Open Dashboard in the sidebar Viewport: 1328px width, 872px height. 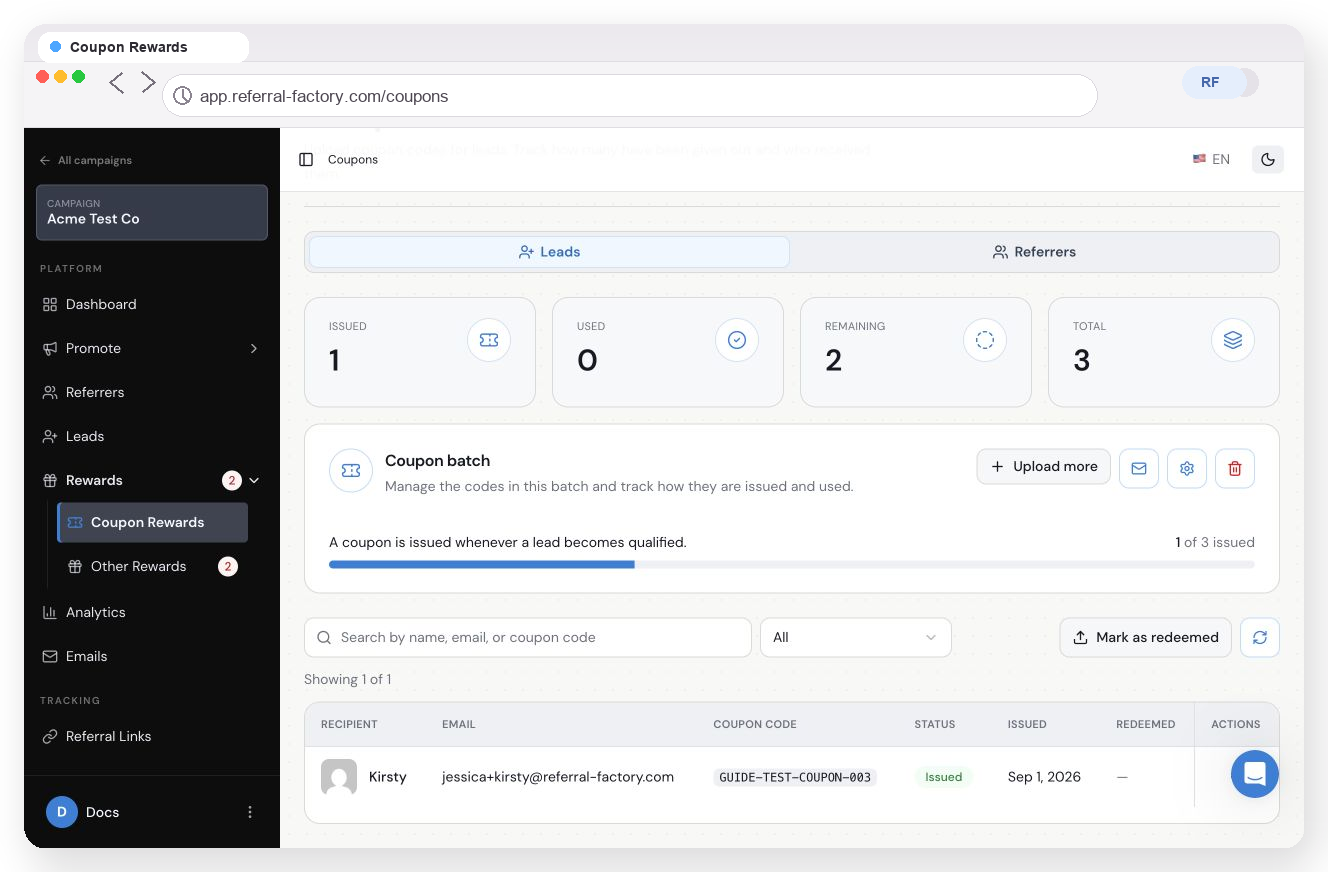pos(152,304)
